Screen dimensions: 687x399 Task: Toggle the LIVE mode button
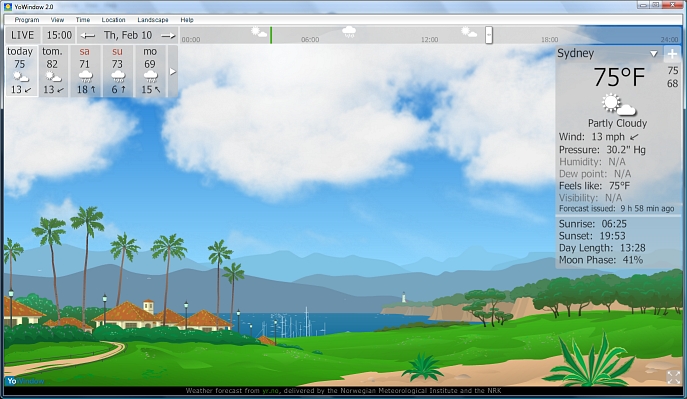22,35
